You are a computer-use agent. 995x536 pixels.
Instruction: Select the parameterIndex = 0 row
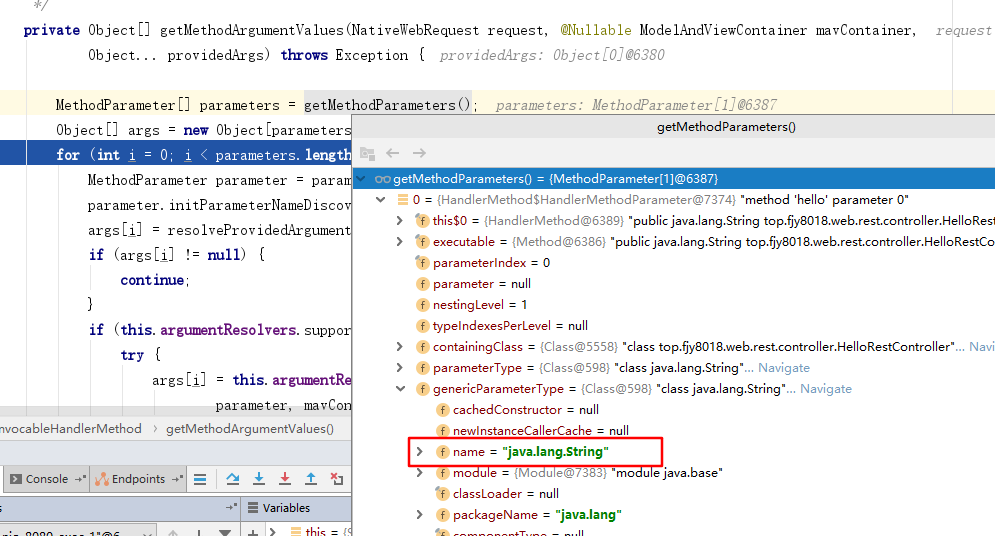tap(491, 263)
